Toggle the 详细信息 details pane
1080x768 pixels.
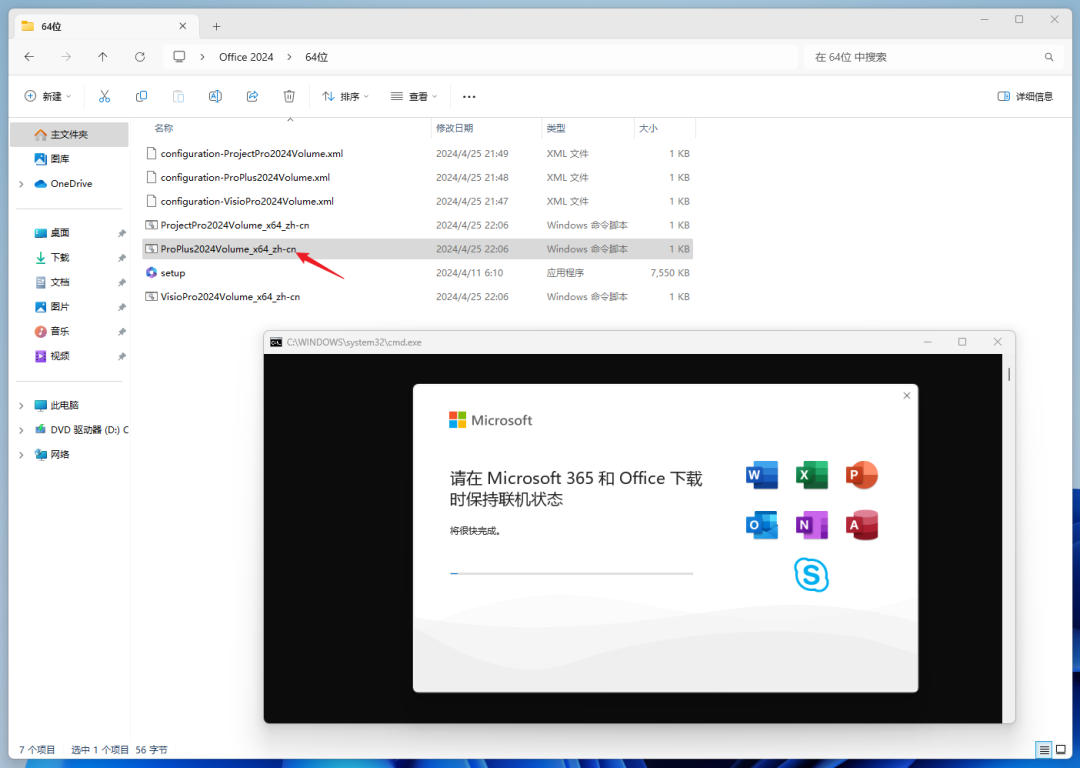1025,96
